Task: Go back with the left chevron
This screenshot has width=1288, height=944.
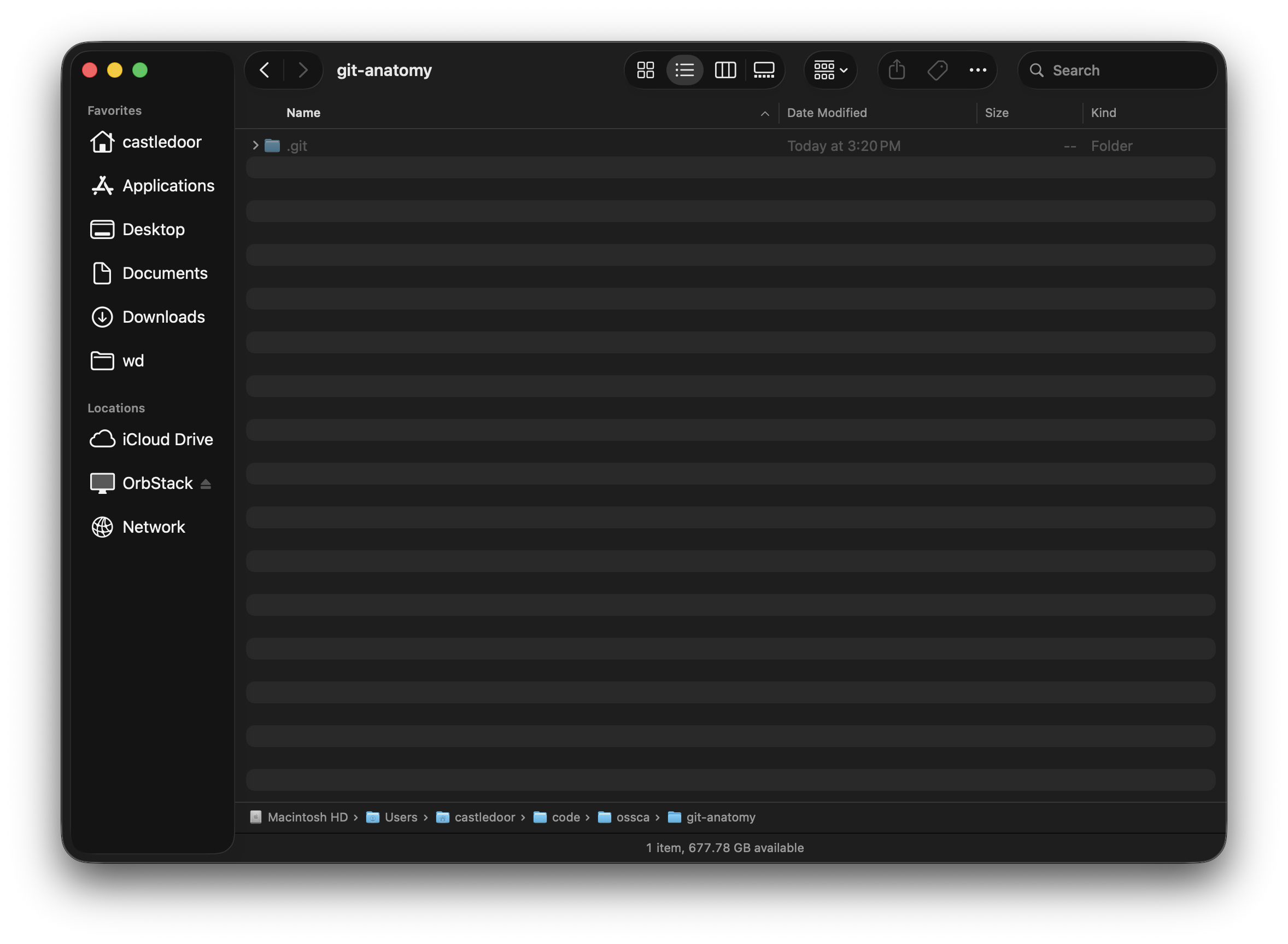Action: (x=265, y=71)
